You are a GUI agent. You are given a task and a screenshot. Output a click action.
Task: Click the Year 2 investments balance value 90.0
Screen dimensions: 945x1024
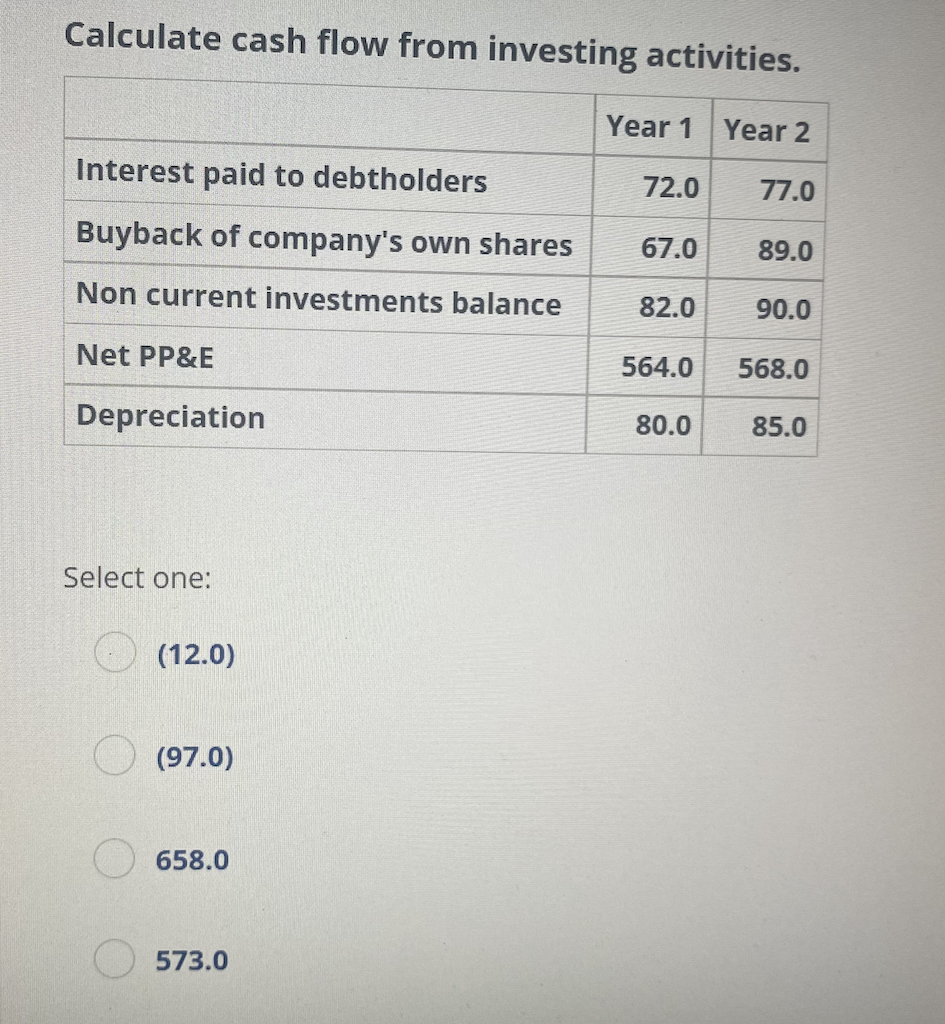tap(784, 310)
